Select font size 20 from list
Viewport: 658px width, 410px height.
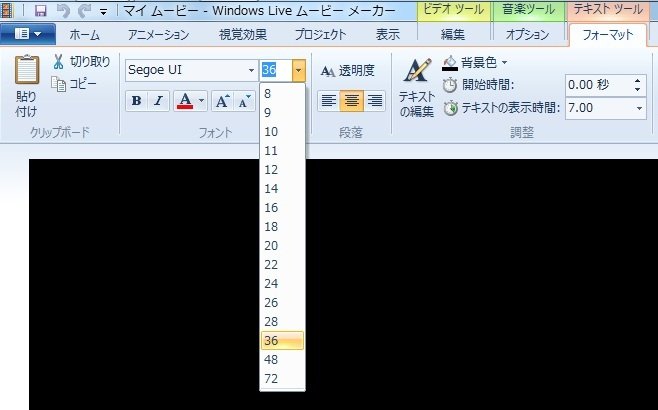(x=282, y=246)
